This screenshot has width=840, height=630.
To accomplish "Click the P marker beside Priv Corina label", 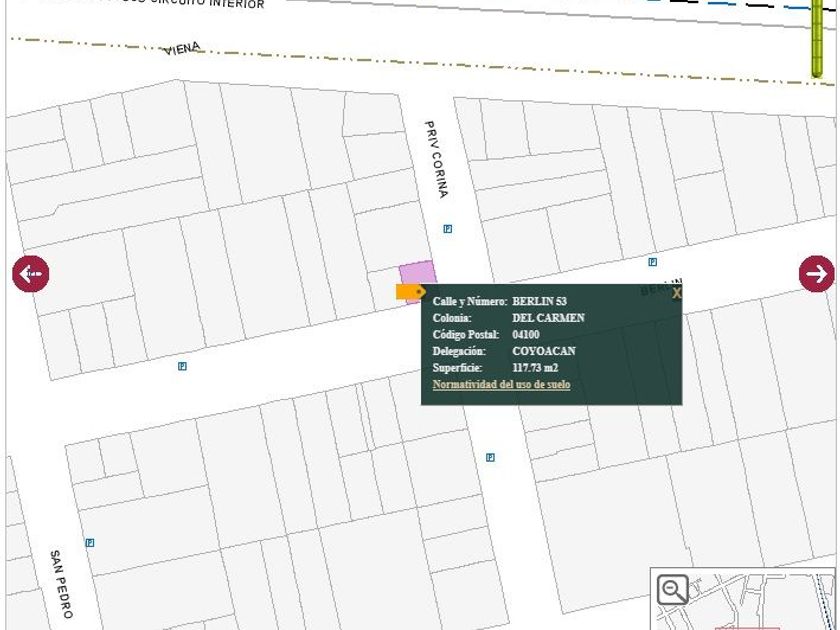I will [x=447, y=229].
